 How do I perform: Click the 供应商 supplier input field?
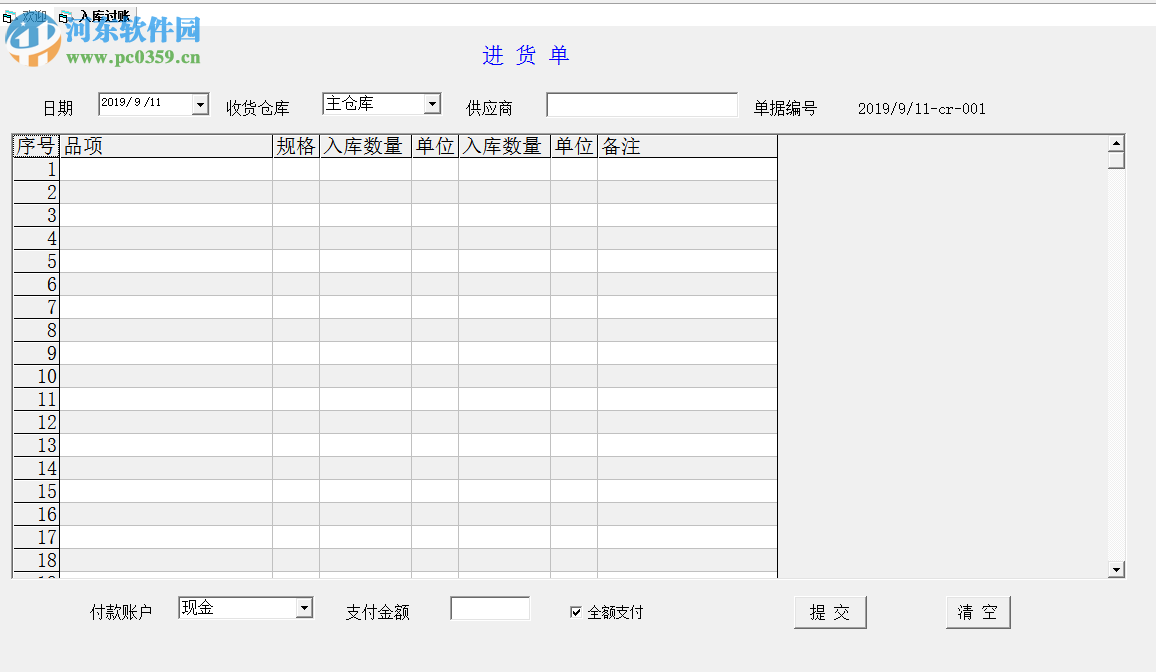pyautogui.click(x=642, y=104)
